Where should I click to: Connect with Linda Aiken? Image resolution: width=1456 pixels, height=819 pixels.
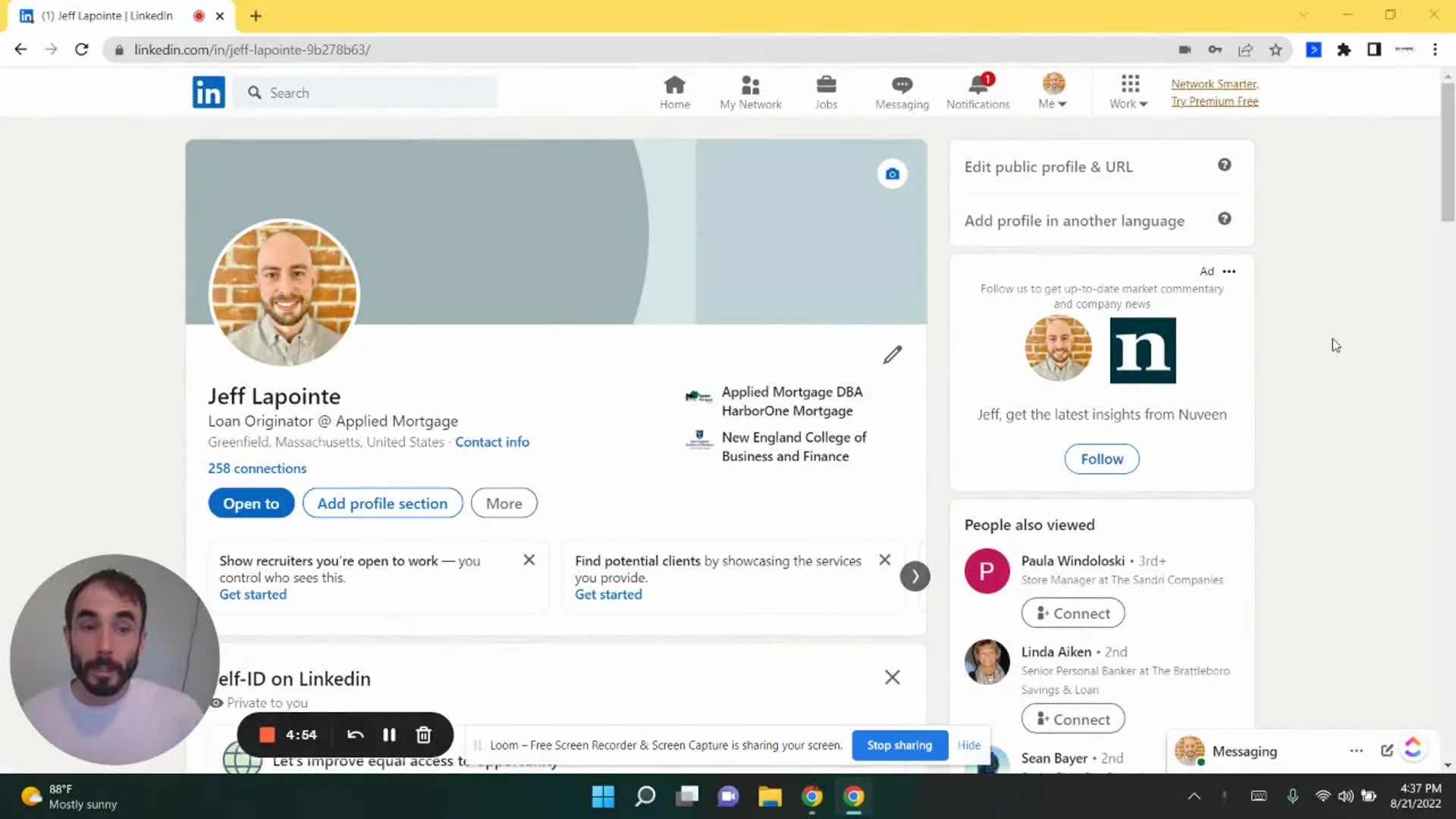(x=1072, y=719)
